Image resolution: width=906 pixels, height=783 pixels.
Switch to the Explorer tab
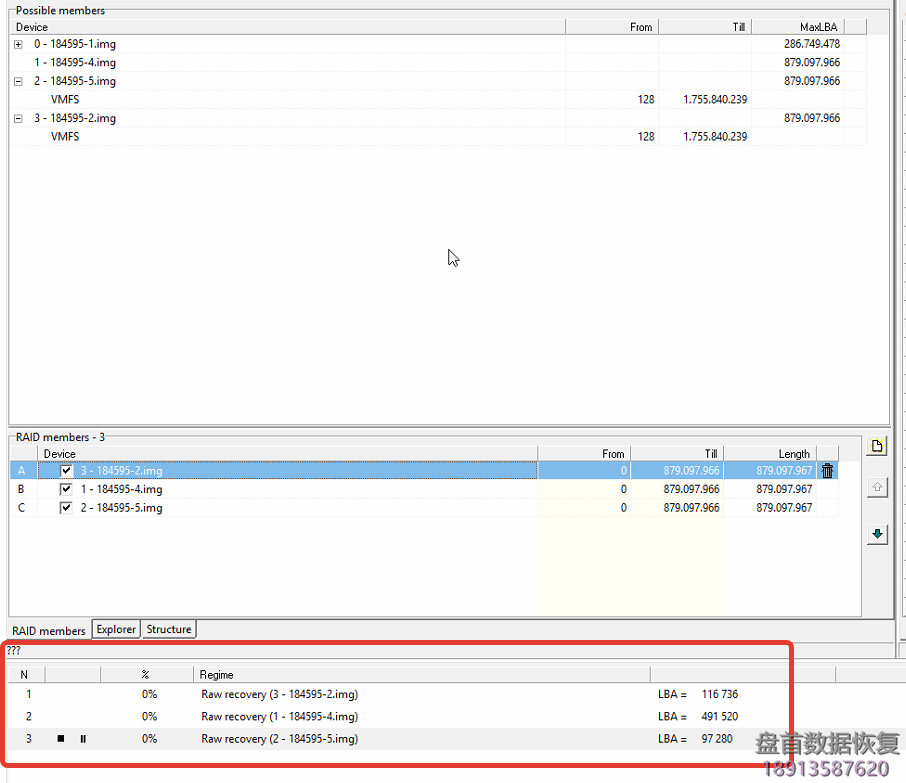coord(115,629)
